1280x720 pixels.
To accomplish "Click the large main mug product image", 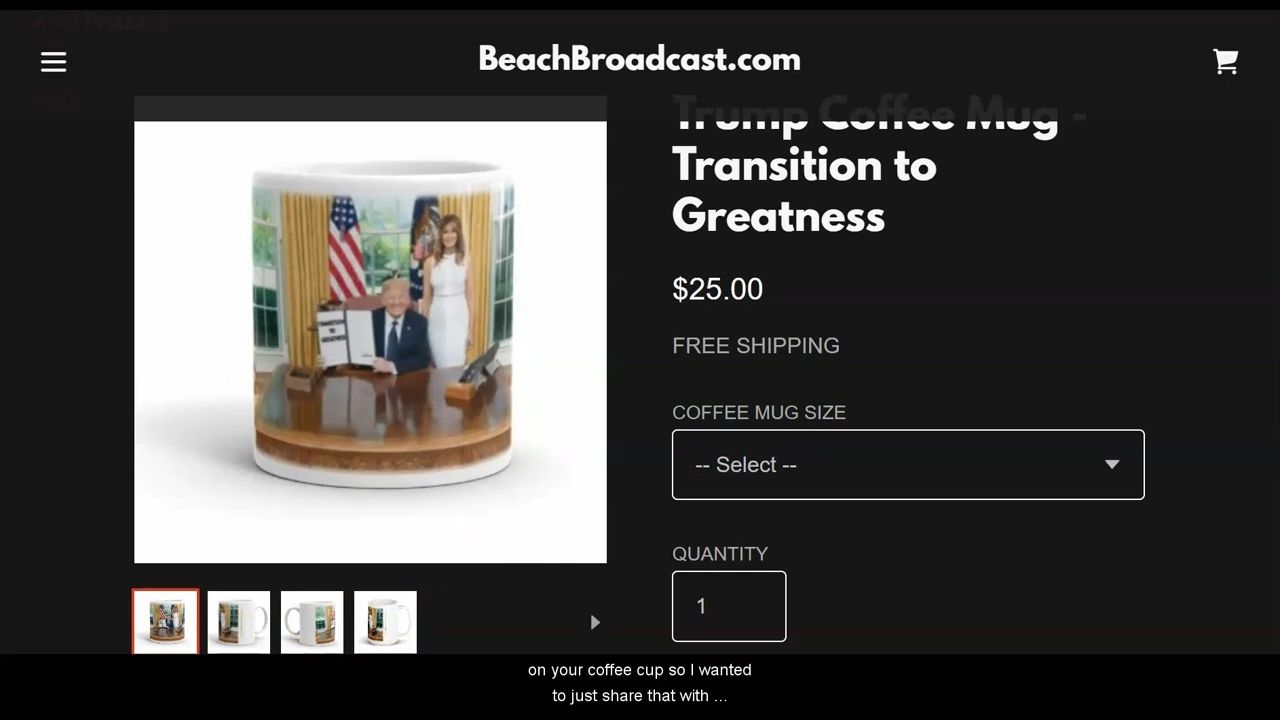I will 370,342.
